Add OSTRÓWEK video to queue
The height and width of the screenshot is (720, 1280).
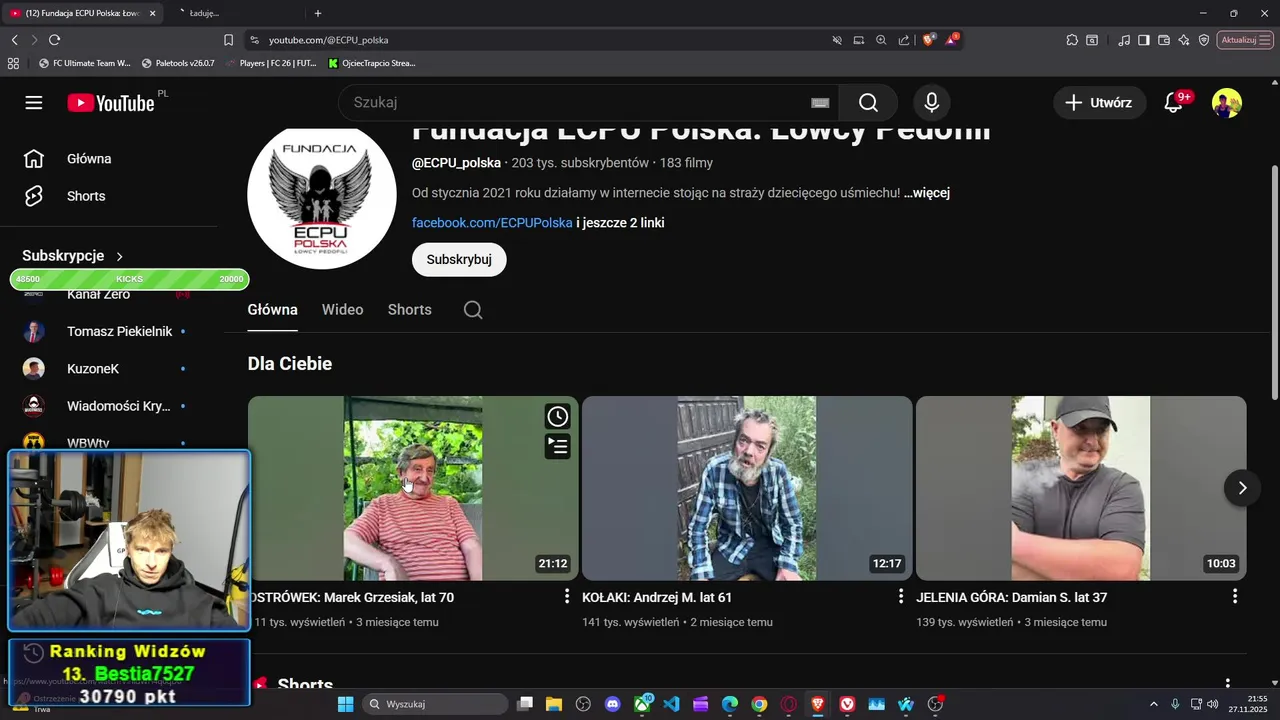pyautogui.click(x=557, y=446)
